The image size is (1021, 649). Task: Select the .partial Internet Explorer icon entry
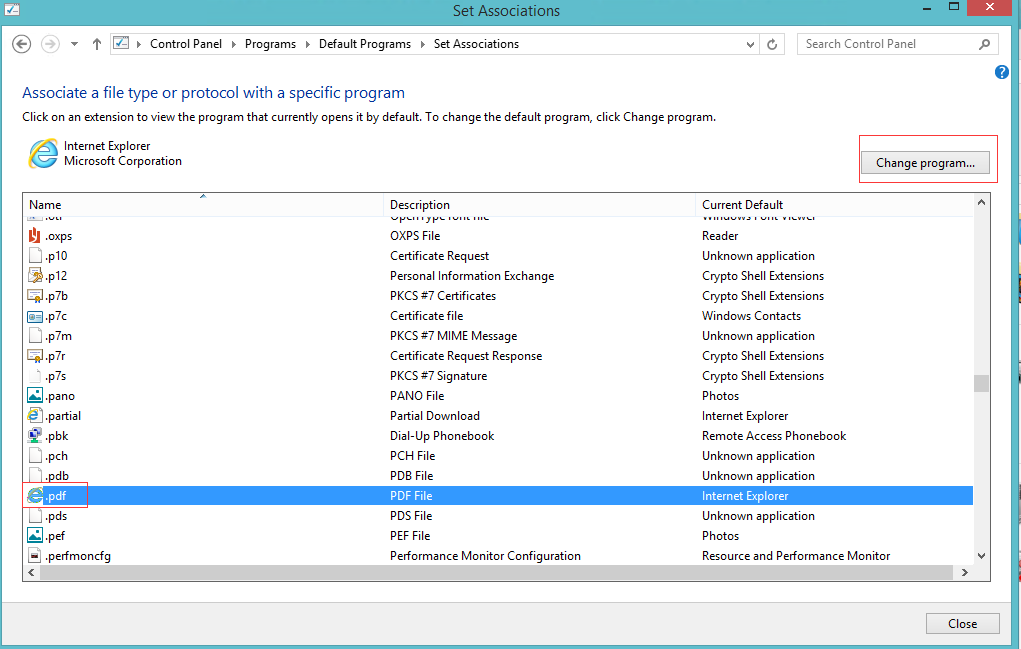(35, 415)
